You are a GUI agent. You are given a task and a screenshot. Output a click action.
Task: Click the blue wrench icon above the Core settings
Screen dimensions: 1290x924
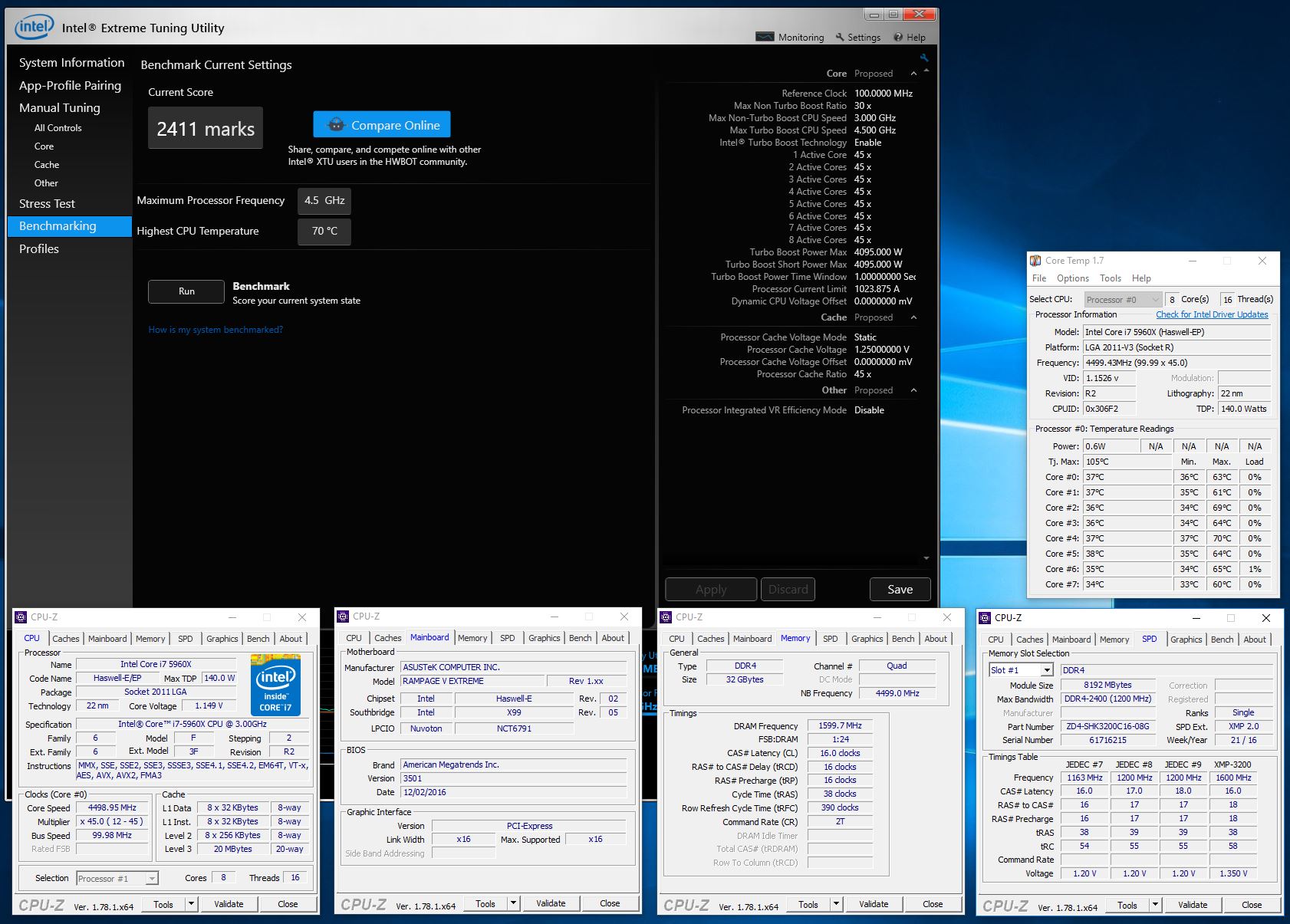tap(924, 58)
